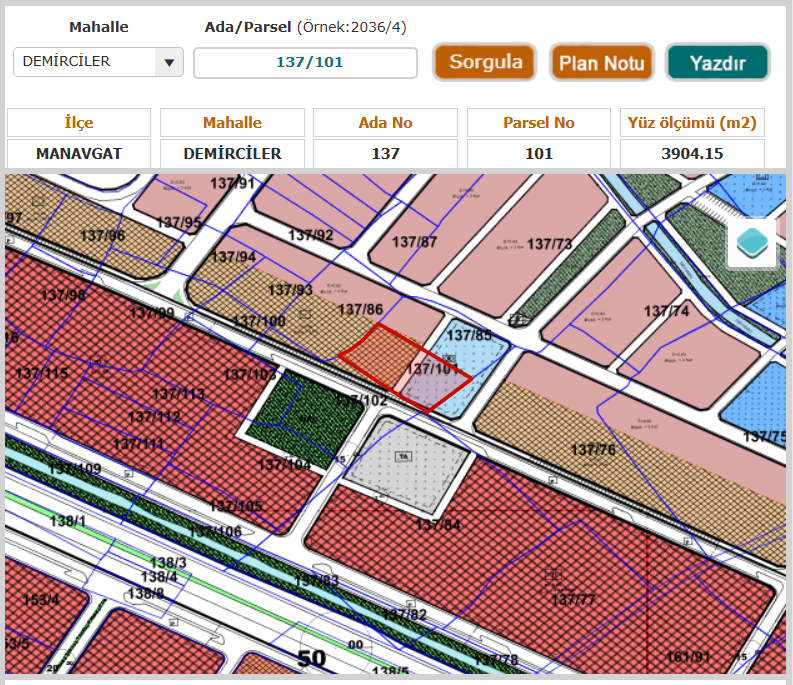Viewport: 793px width, 685px height.
Task: Expand the Mahalle dropdown arrow
Action: pos(169,63)
